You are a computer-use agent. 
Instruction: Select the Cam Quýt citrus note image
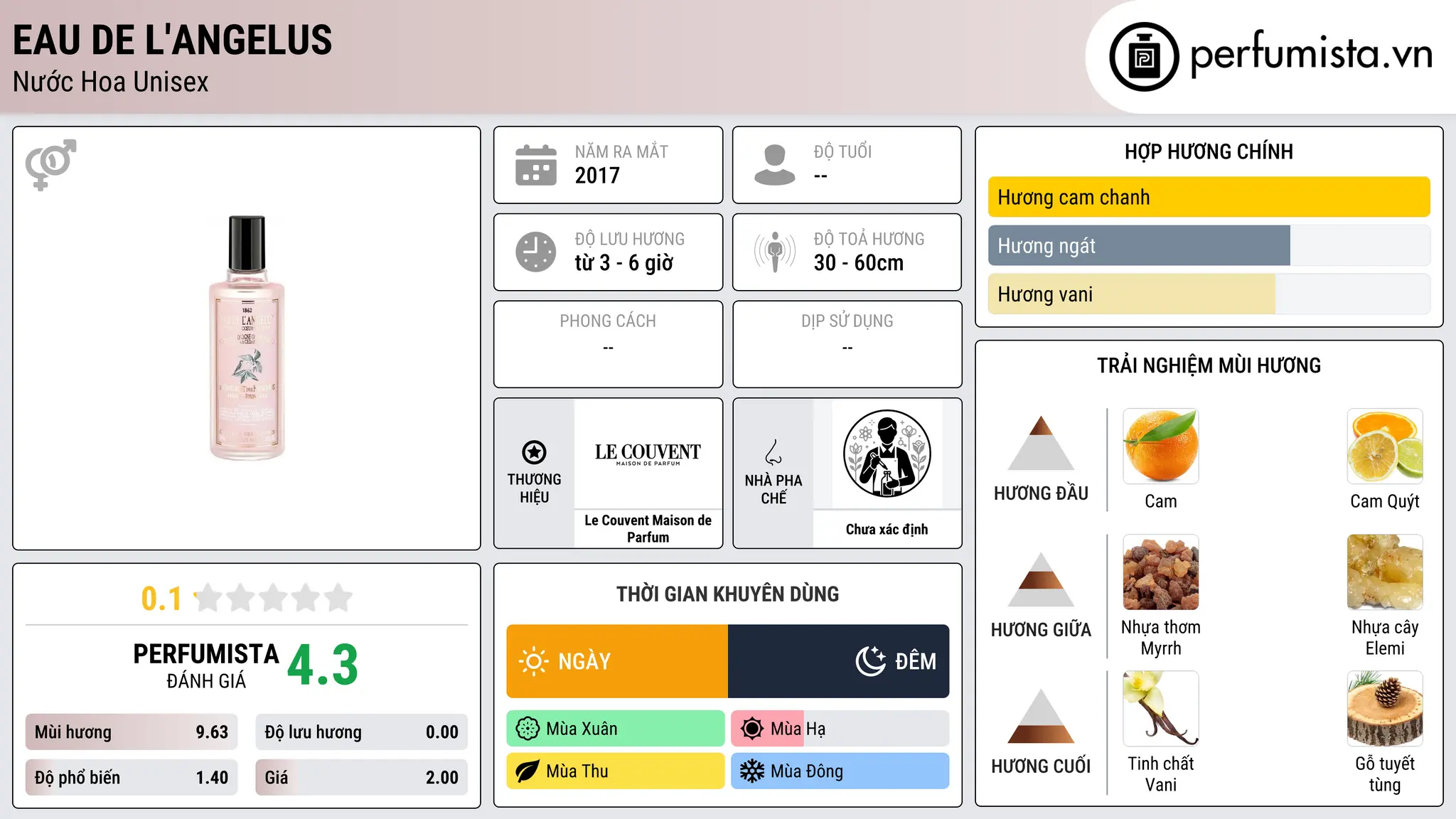click(x=1385, y=446)
